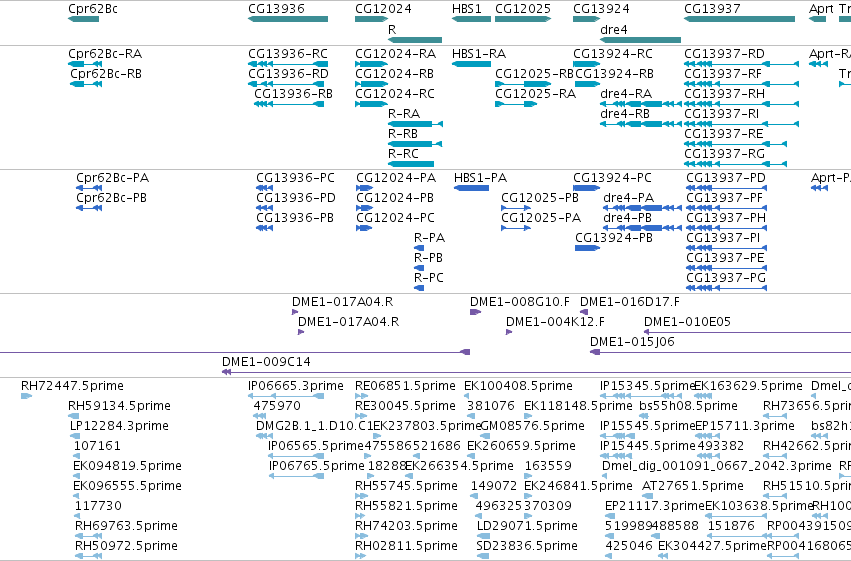This screenshot has height=561, width=851.
Task: Open protein CG13937-PI
Action: pos(723,238)
